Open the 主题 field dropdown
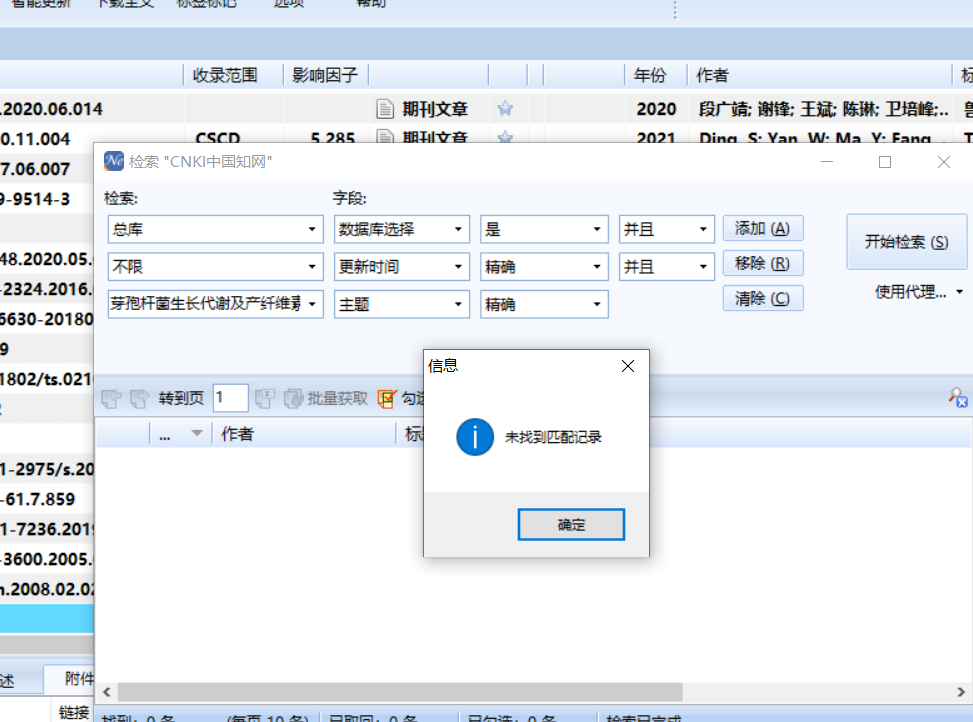973x722 pixels. pos(458,304)
